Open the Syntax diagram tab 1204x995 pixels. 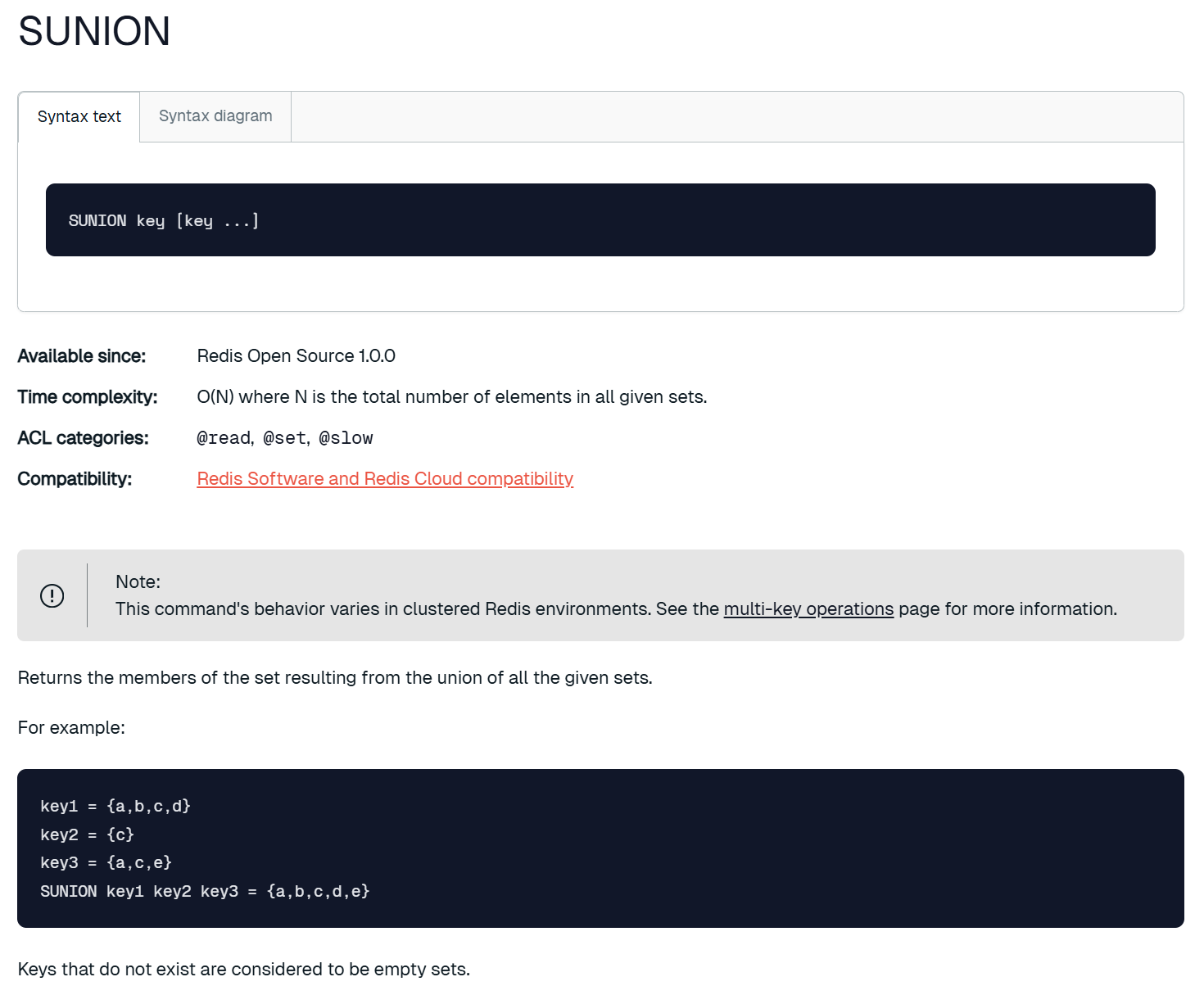tap(215, 116)
